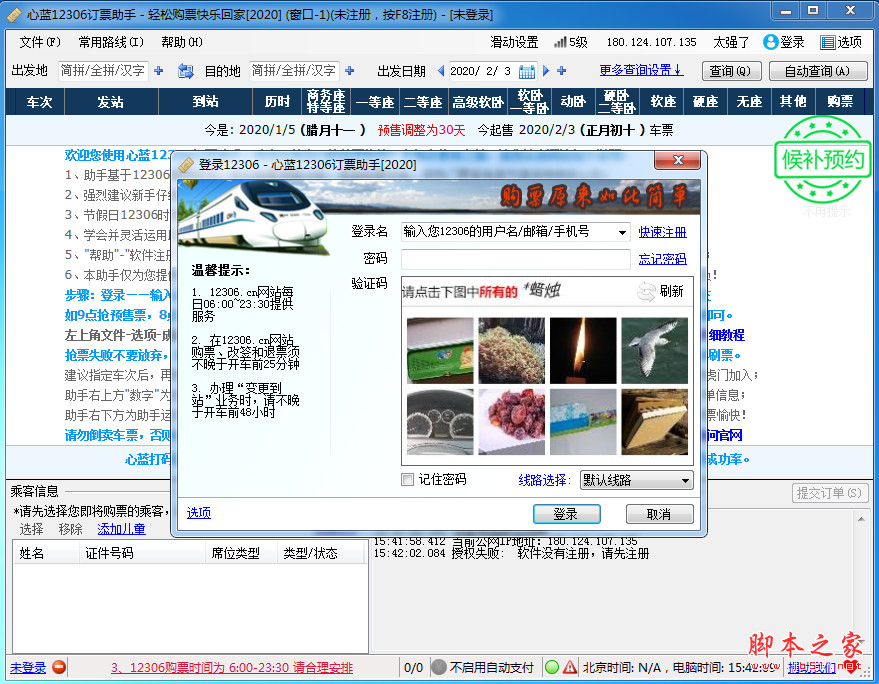Select the car dashboard captcha image
This screenshot has width=879, height=684.
coord(440,422)
